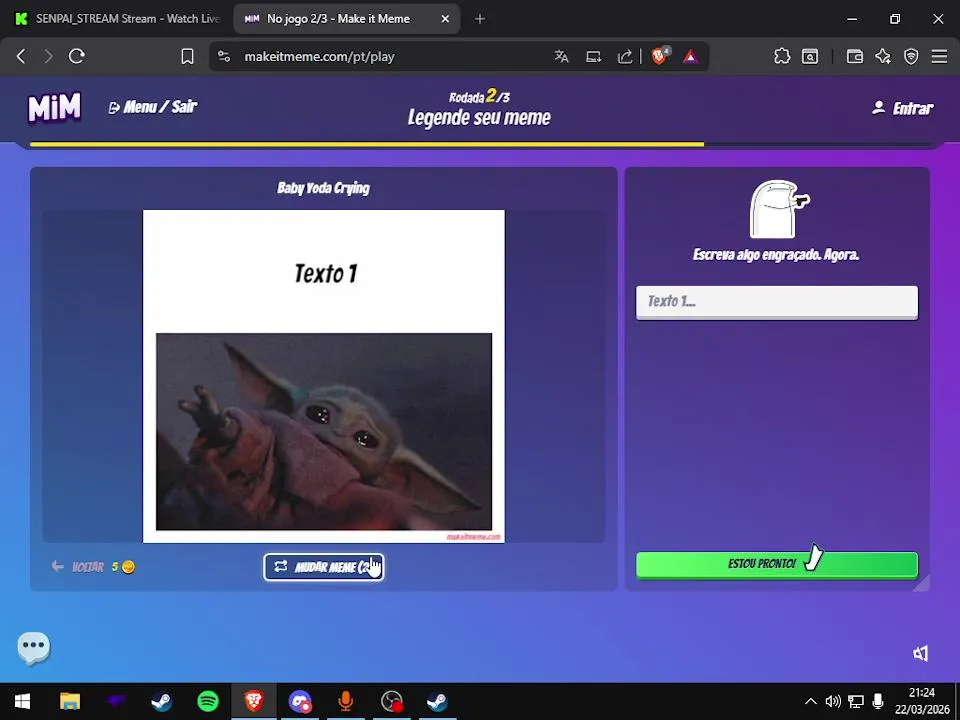Viewport: 960px width, 720px height.
Task: Open Brave Rewards triangle icon
Action: pos(691,56)
